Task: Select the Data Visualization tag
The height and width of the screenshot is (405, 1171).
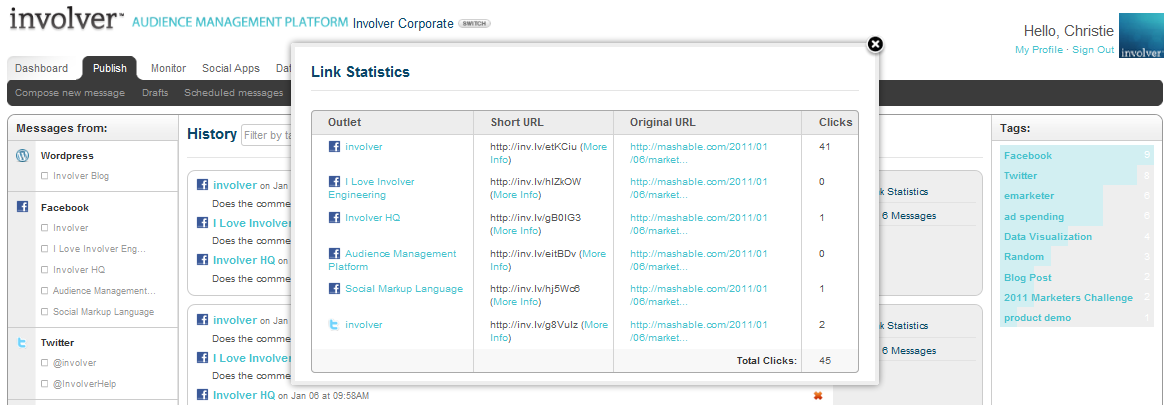Action: [x=1048, y=237]
